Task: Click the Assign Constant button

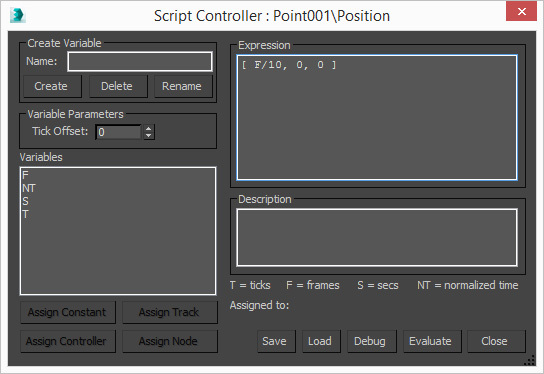Action: click(x=68, y=313)
